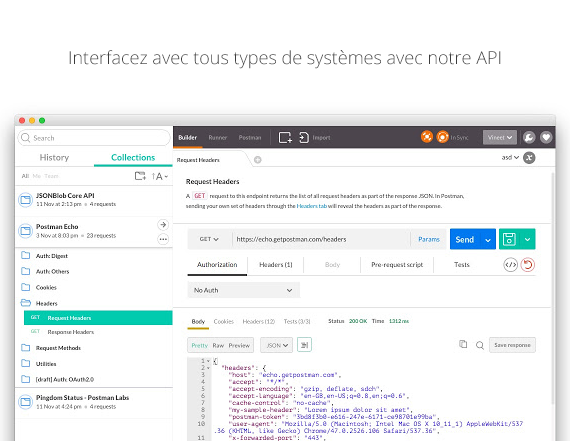Switch to the Collections tab

click(133, 157)
